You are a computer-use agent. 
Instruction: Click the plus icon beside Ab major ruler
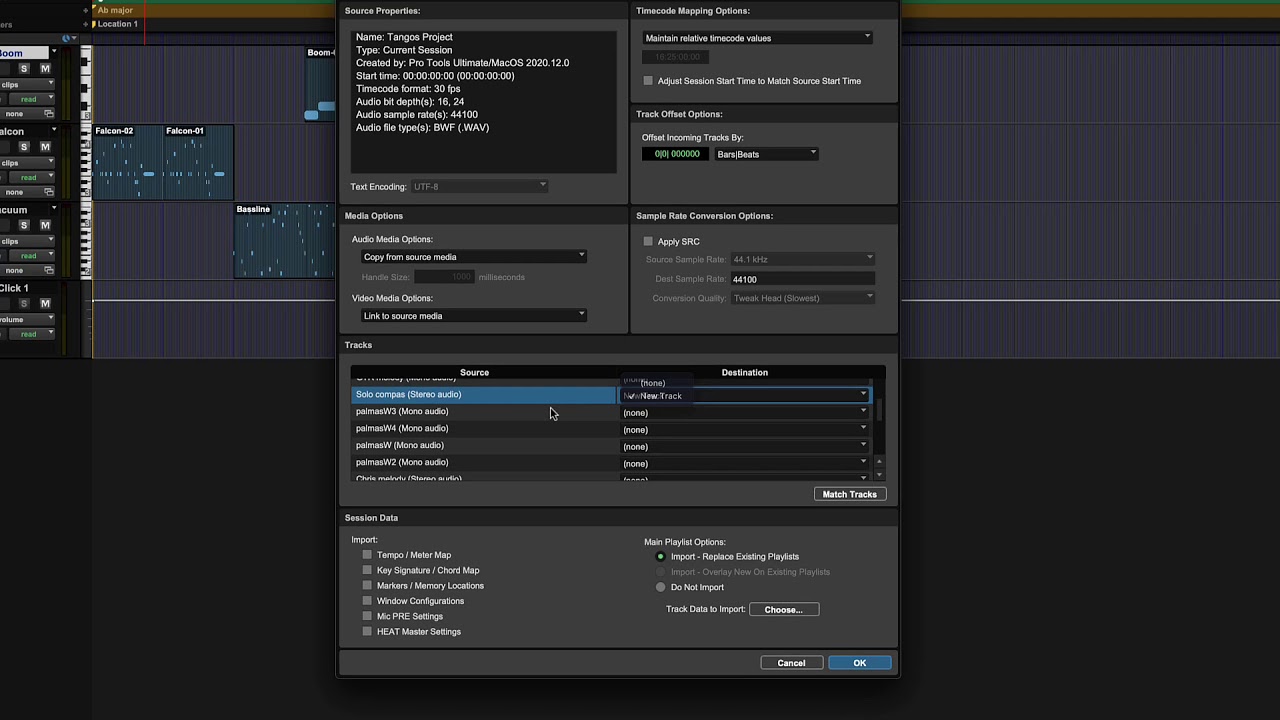(86, 10)
